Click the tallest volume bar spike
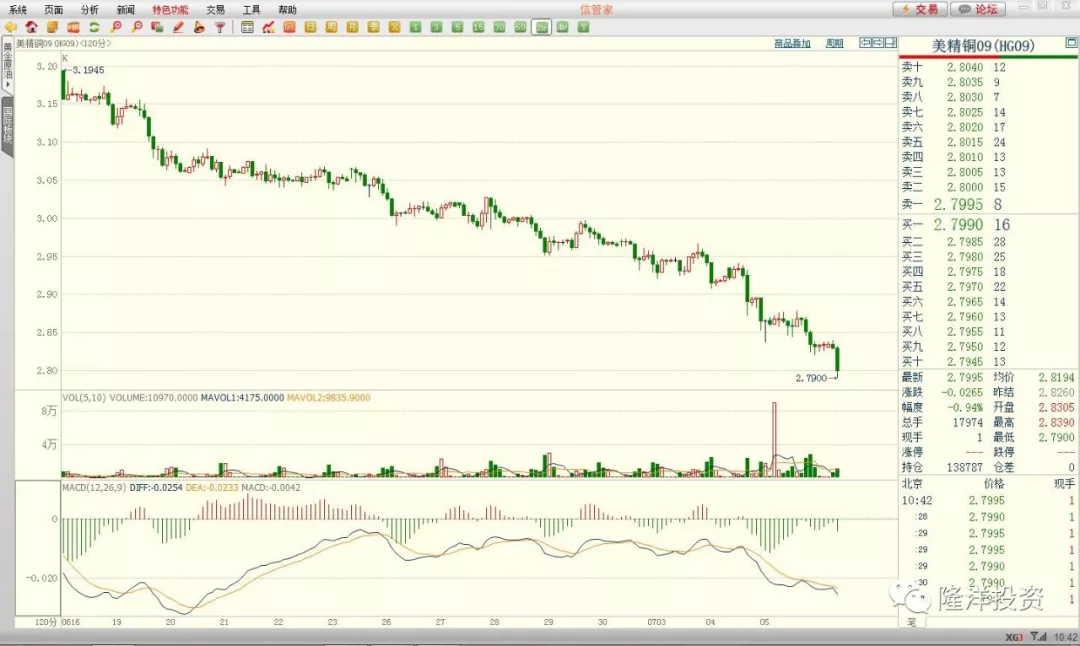Viewport: 1080px width, 646px height. tap(774, 439)
